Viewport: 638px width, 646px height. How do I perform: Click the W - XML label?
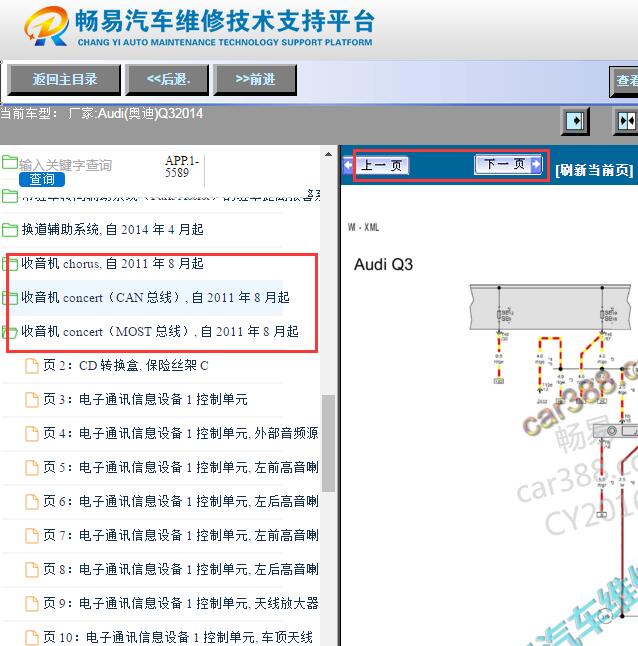(363, 227)
